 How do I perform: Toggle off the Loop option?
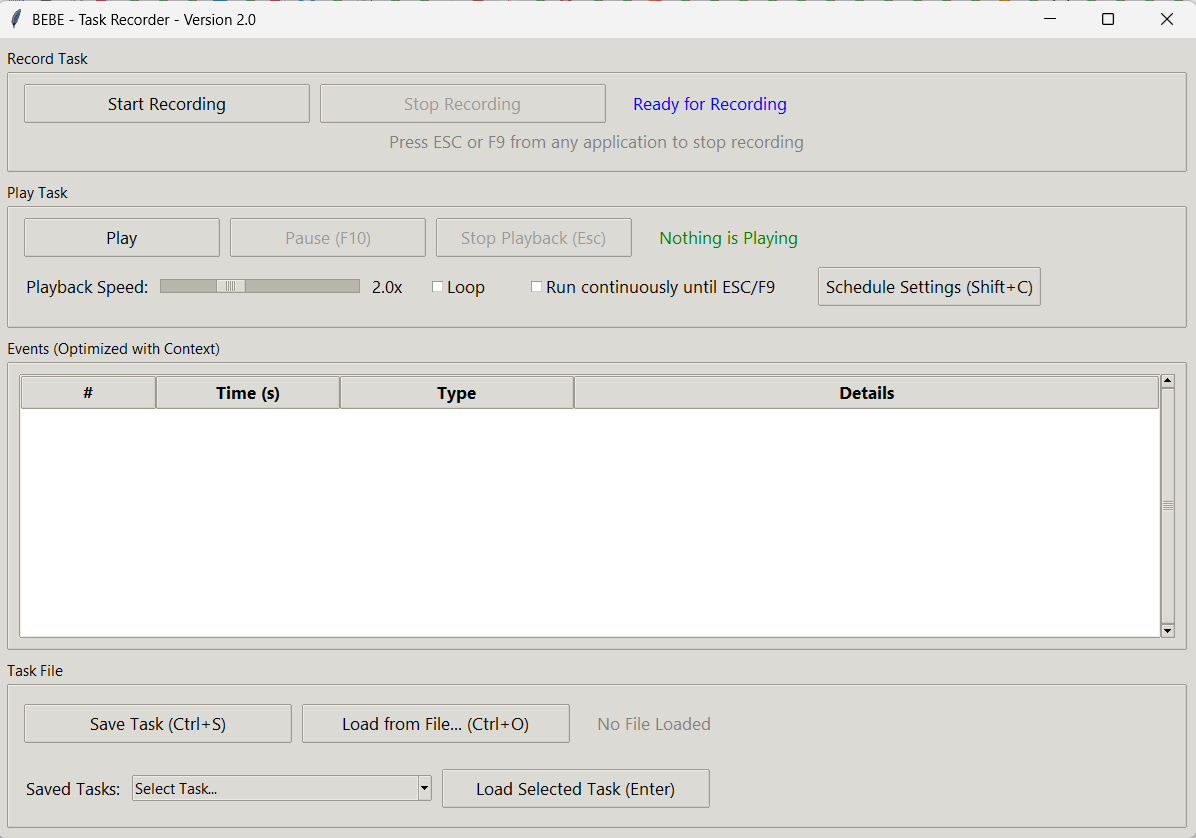tap(437, 287)
